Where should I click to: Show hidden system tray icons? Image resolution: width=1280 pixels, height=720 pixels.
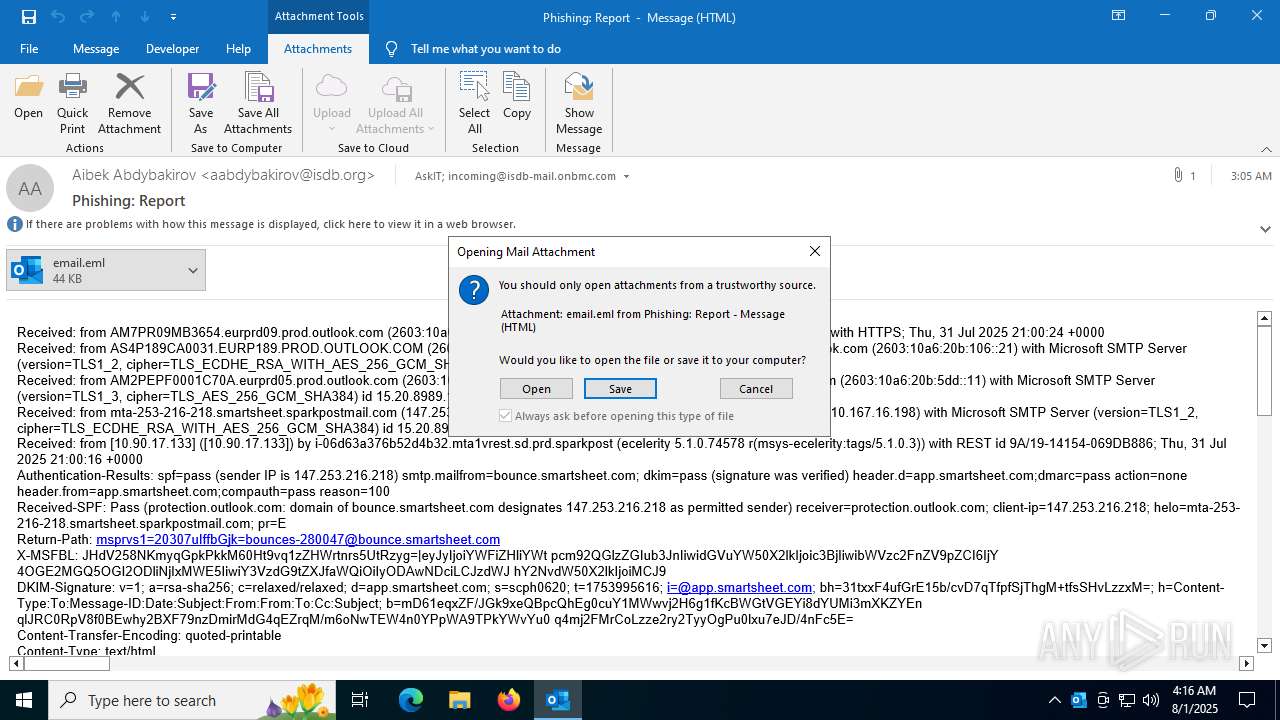tap(1055, 700)
